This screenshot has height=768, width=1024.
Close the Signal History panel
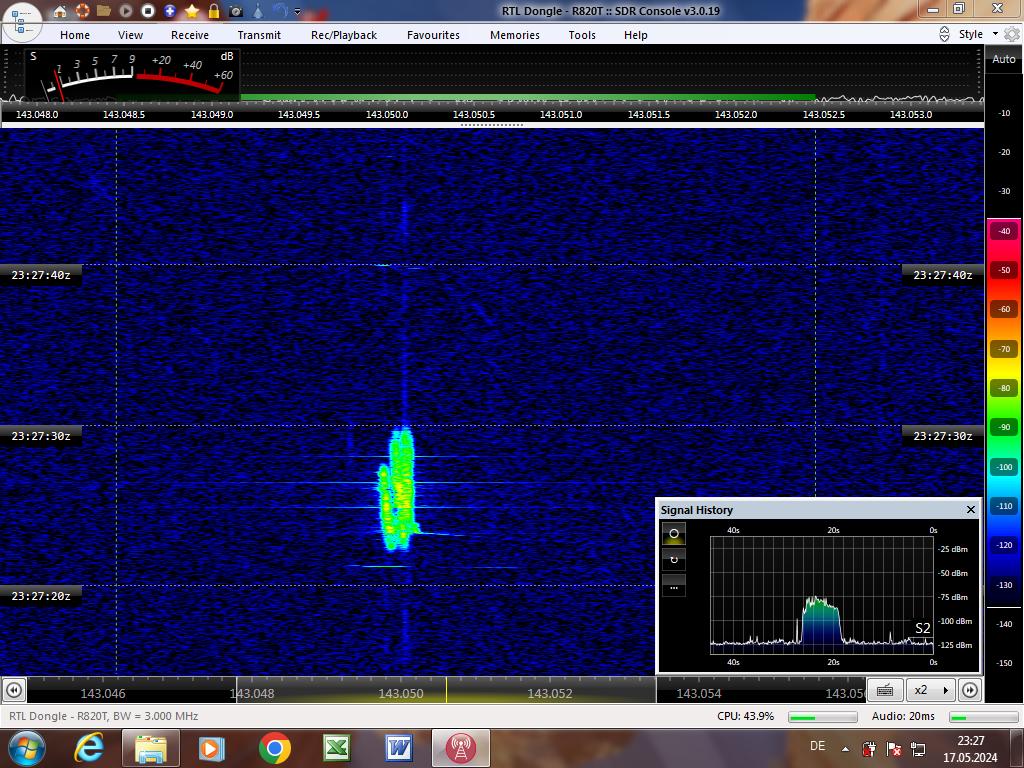pos(970,509)
